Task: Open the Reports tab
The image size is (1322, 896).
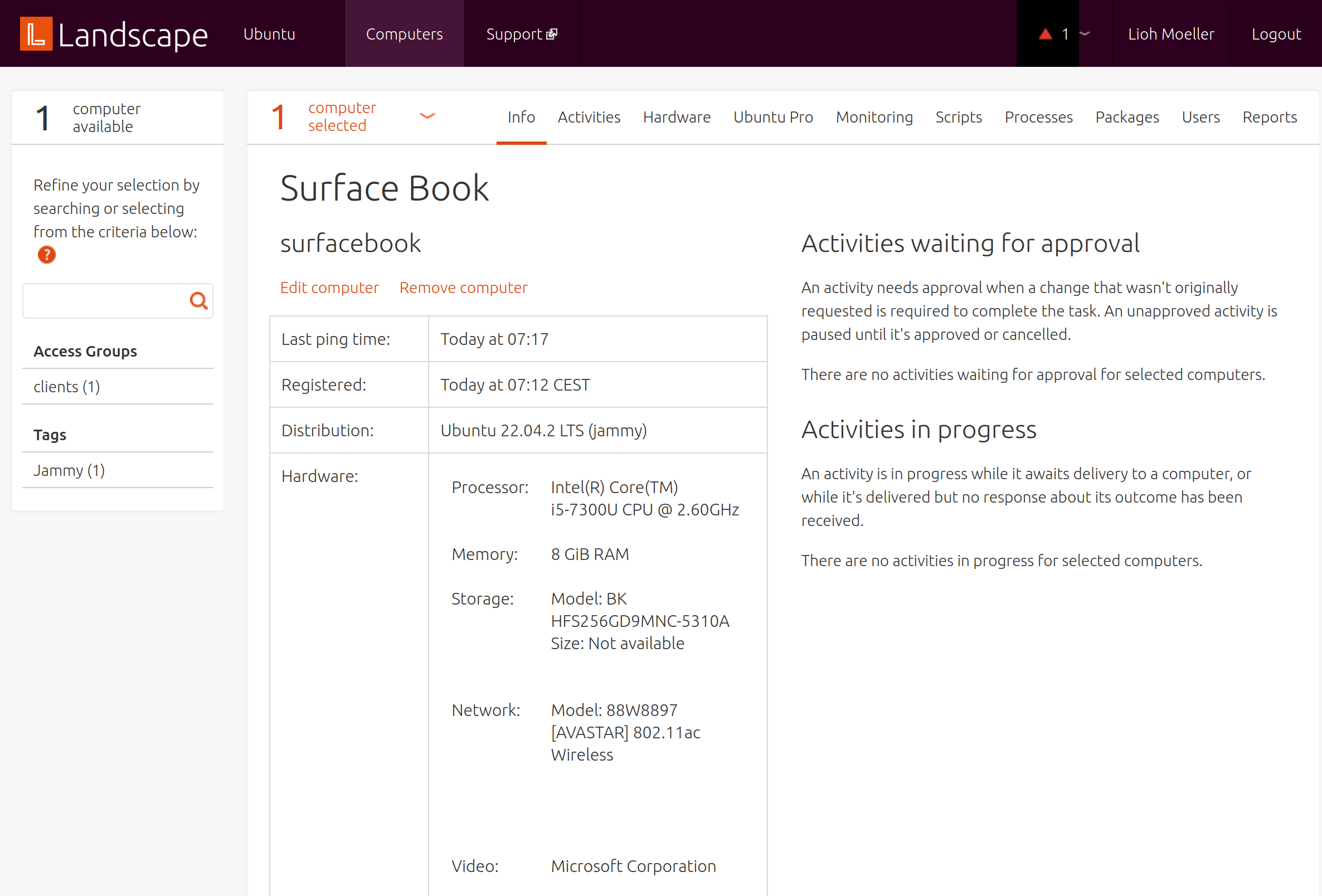Action: pos(1269,117)
